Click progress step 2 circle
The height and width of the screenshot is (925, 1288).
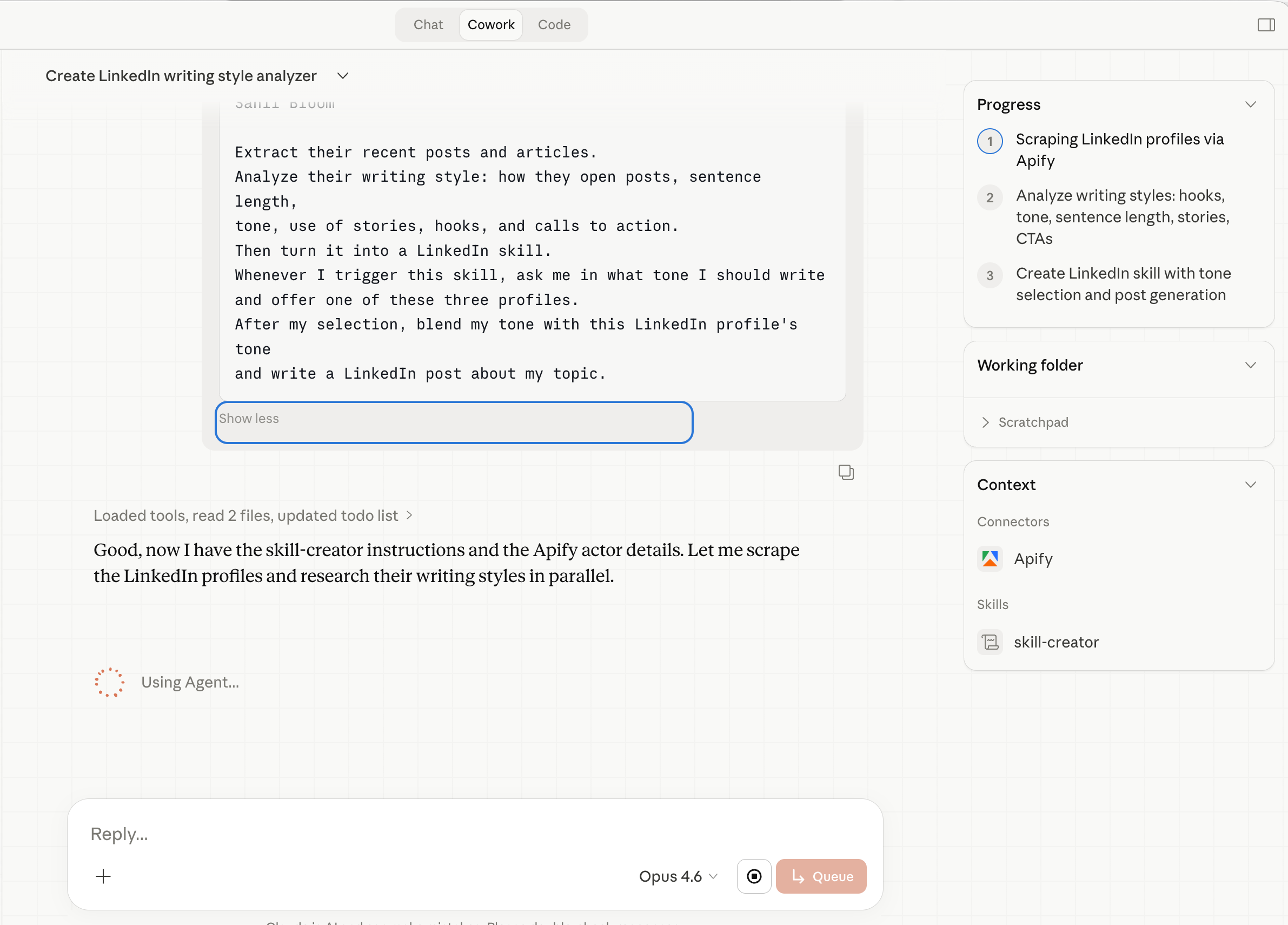tap(990, 198)
